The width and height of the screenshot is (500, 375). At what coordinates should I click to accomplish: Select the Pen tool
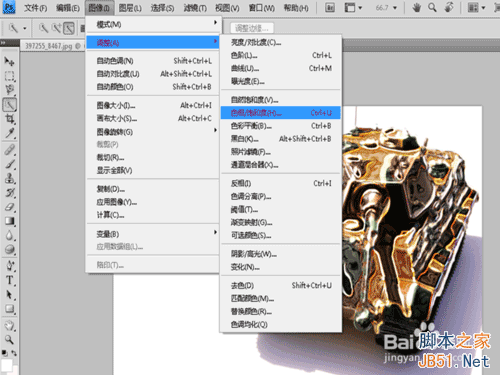tap(9, 266)
